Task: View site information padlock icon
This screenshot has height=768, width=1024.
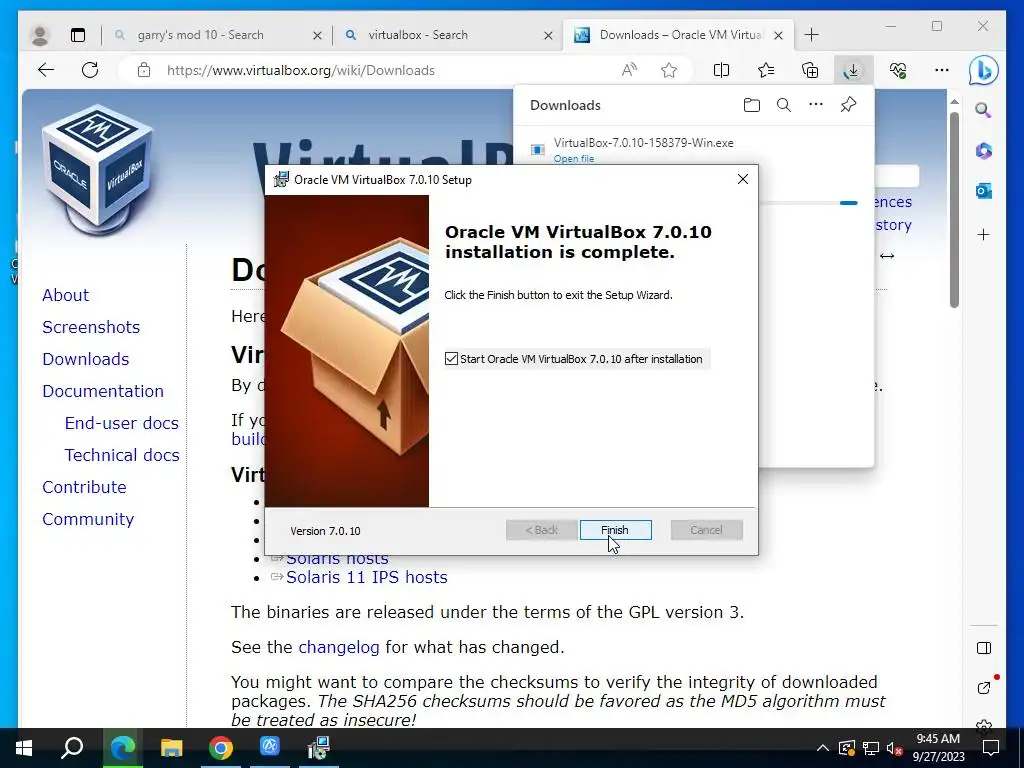Action: 144,70
